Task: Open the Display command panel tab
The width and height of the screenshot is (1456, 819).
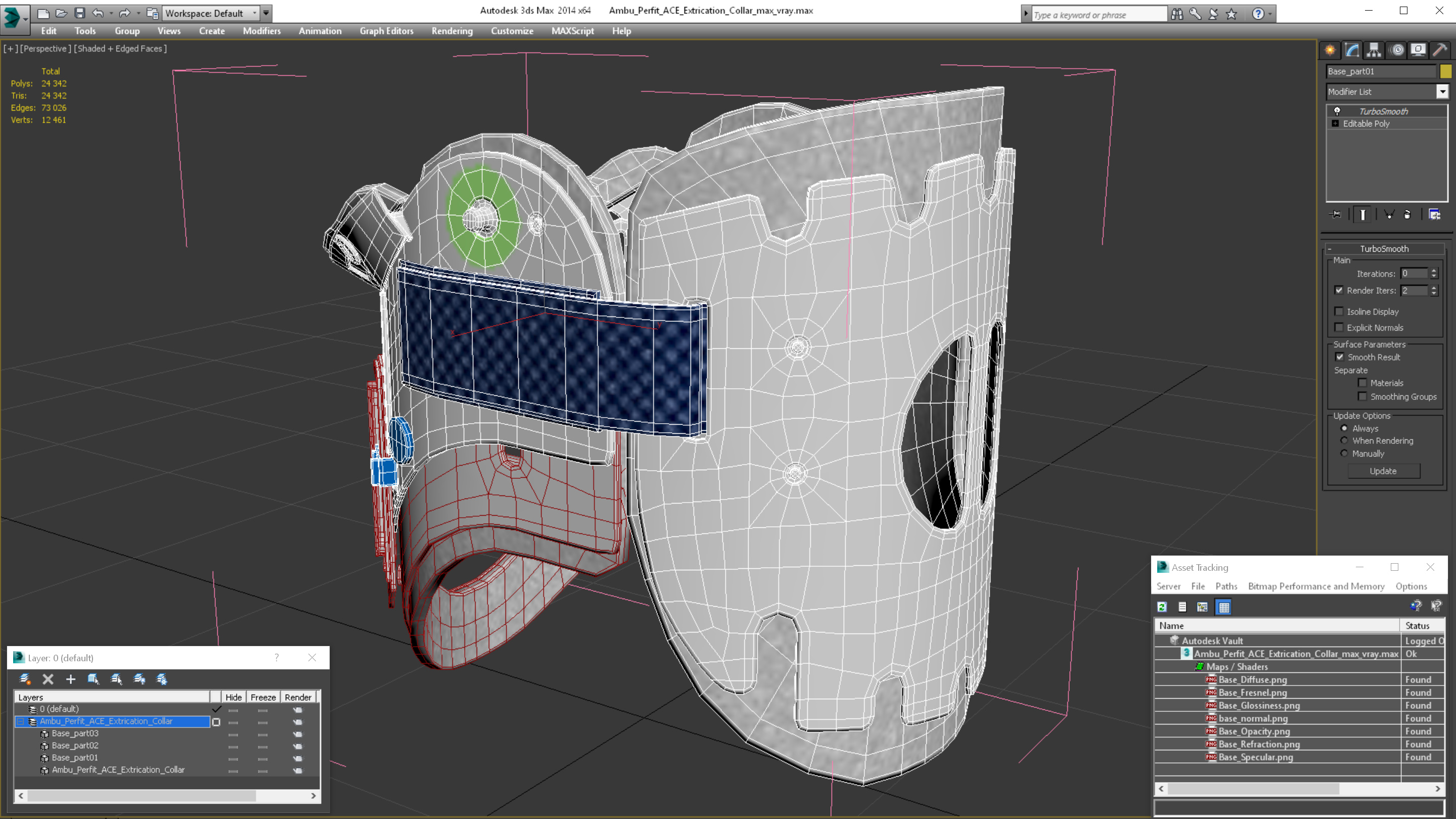Action: click(x=1418, y=51)
